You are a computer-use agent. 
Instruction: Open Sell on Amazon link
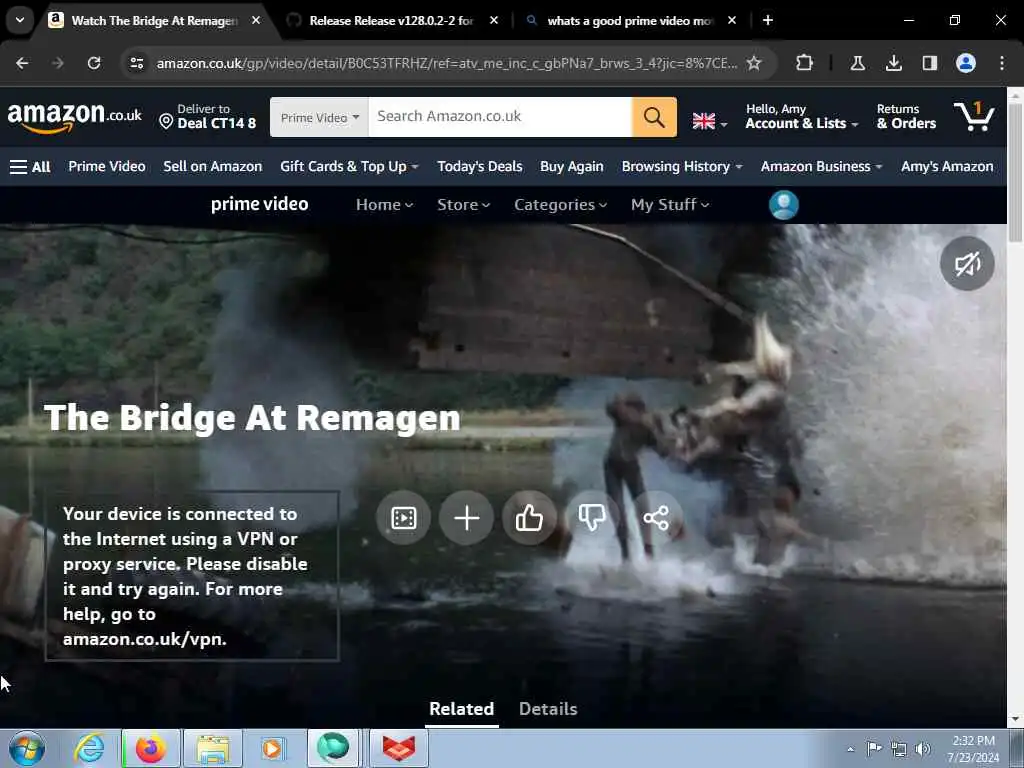tap(212, 167)
